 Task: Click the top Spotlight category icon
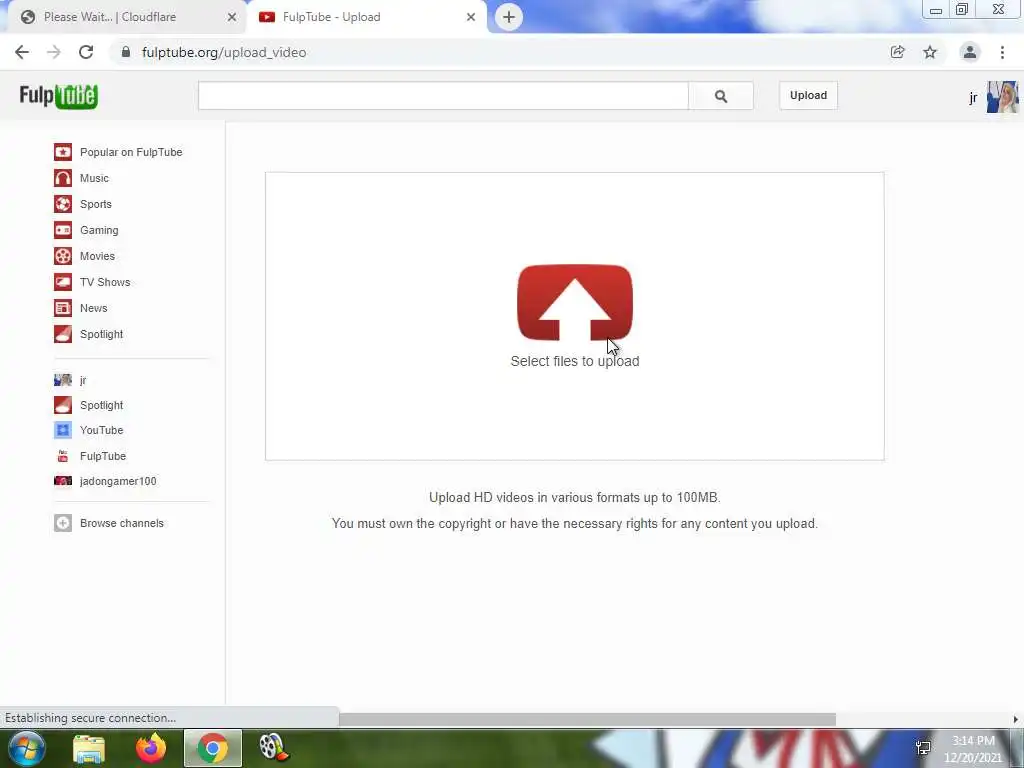point(63,334)
